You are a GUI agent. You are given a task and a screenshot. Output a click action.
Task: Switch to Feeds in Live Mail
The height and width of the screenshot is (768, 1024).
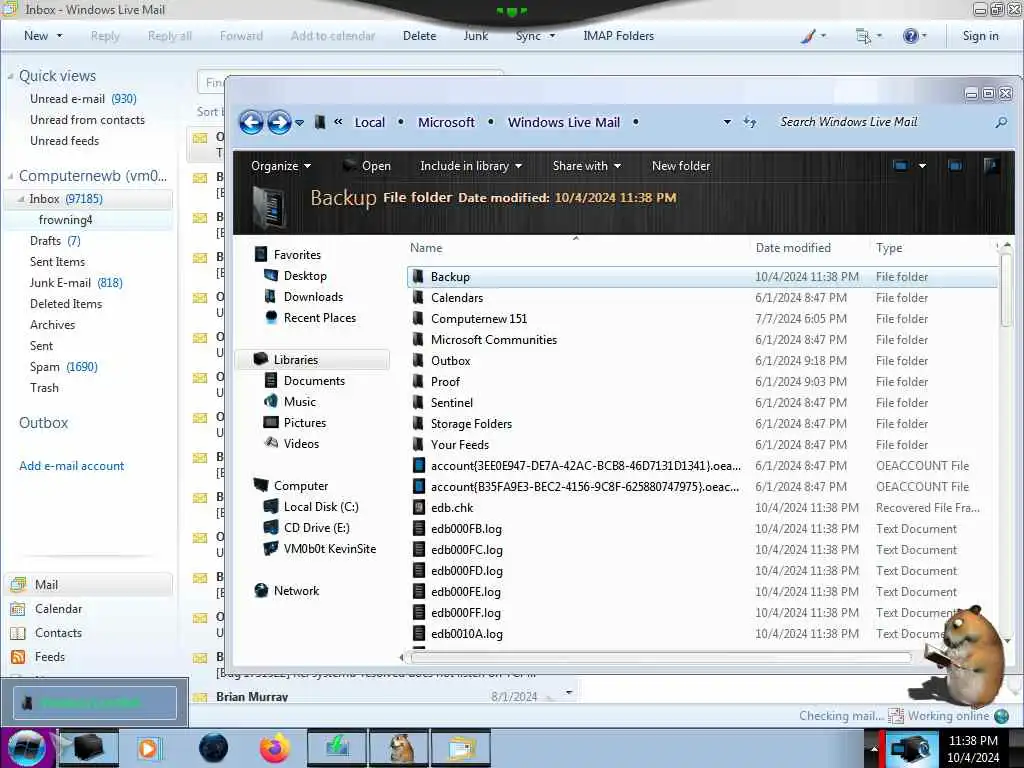coord(50,657)
